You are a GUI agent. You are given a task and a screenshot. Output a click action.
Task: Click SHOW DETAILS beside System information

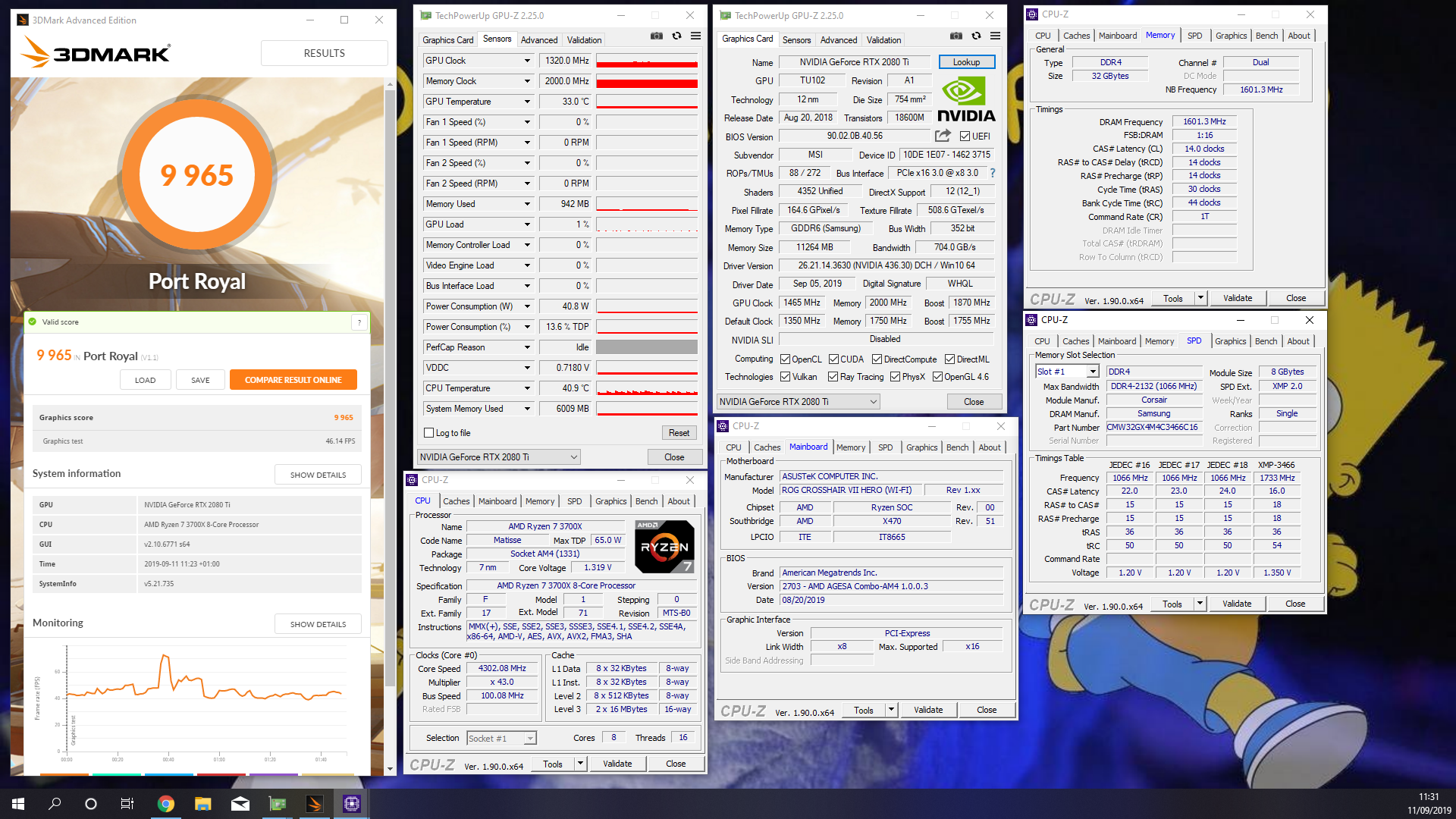(x=318, y=475)
